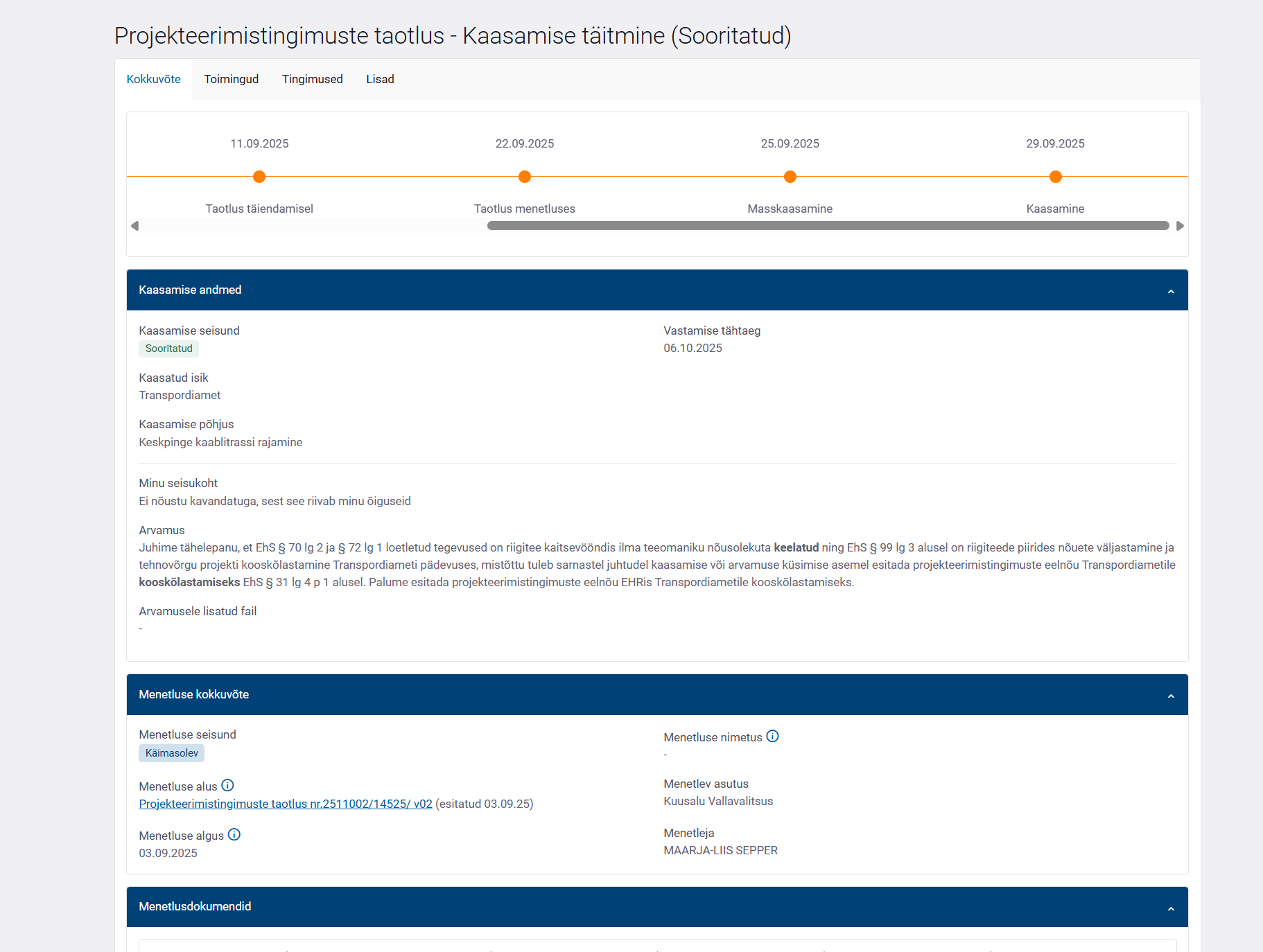
Task: Click info icon beside Menetluse algus
Action: [234, 835]
